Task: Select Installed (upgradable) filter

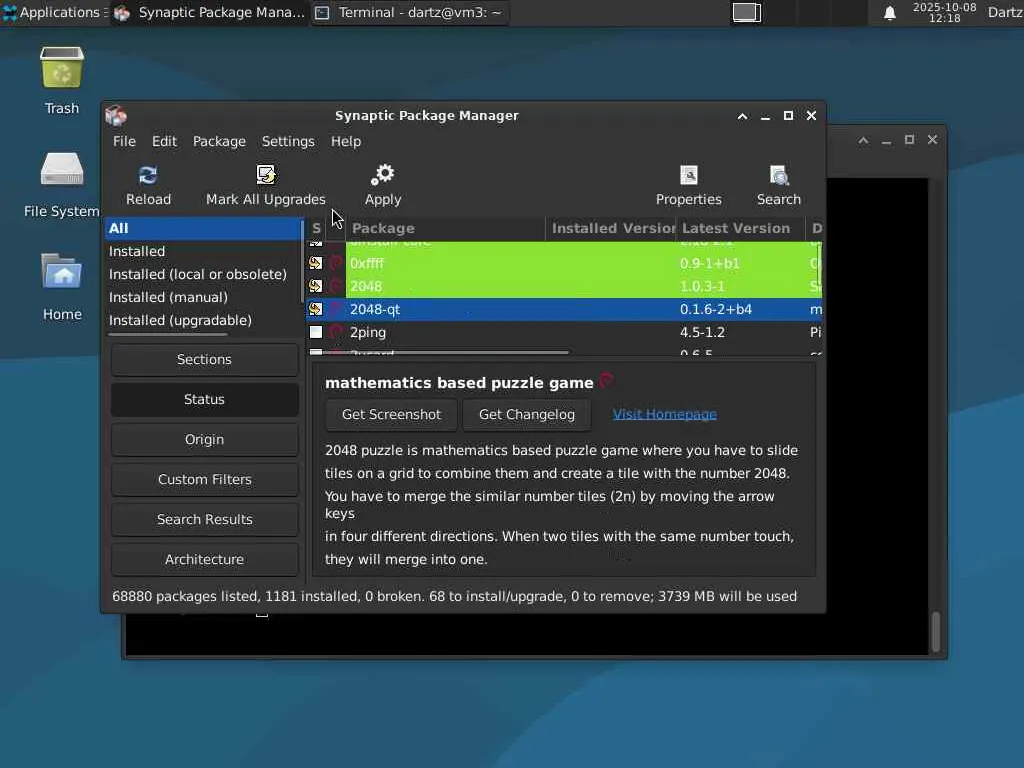Action: (x=203, y=320)
